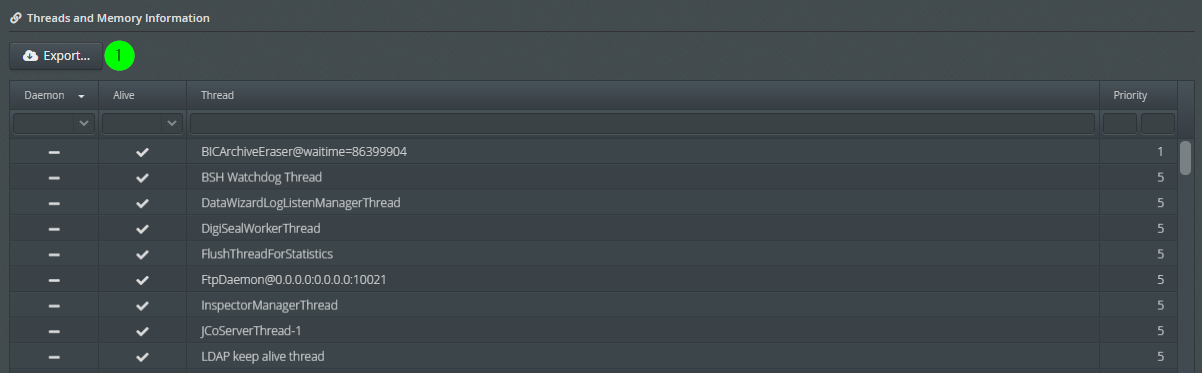Click the alive checkmark for BSH Watchdog Thread
1202x373 pixels.
pyautogui.click(x=142, y=178)
